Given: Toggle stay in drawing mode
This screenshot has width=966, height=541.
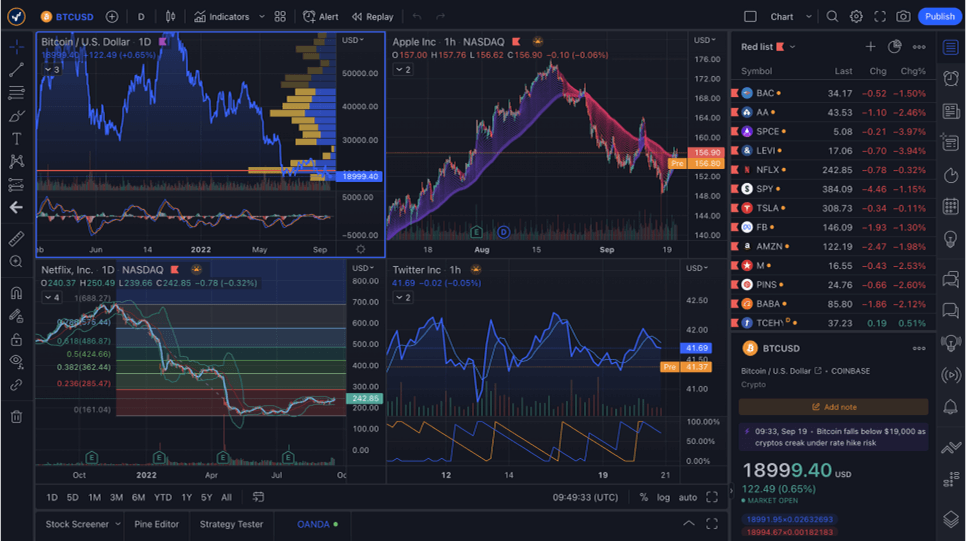Looking at the screenshot, I should click(x=17, y=316).
